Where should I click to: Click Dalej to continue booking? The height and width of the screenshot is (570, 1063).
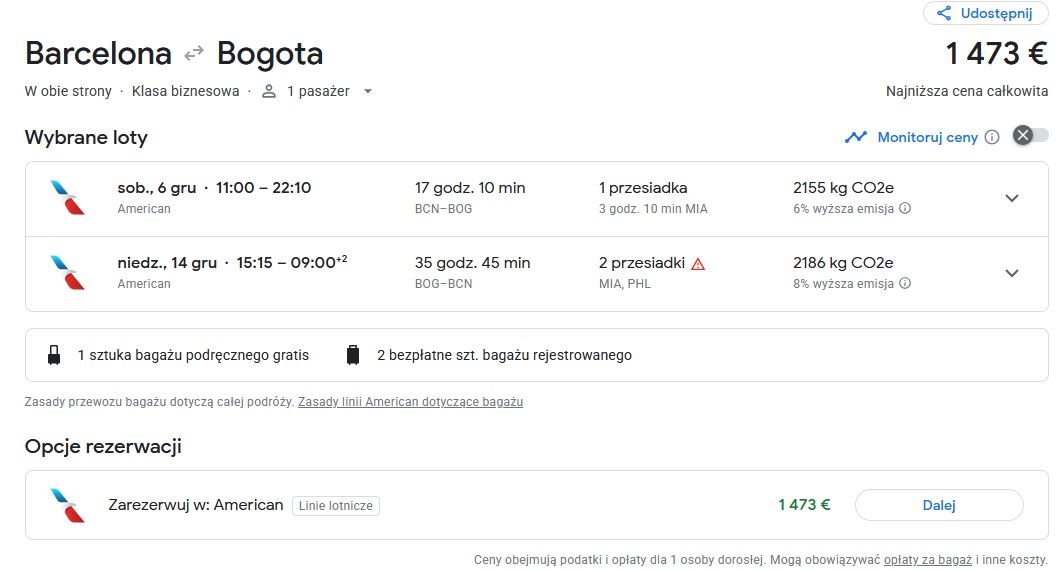(939, 505)
